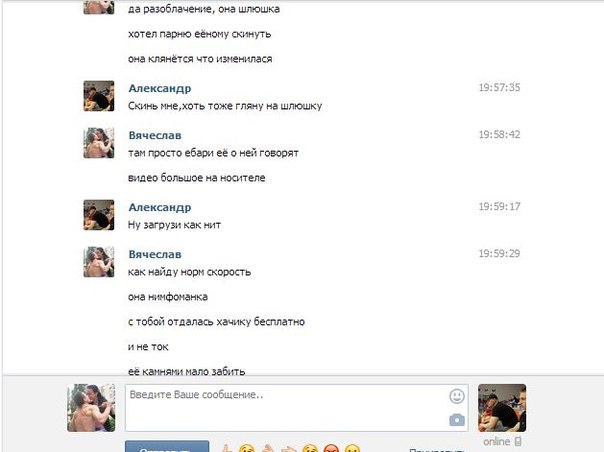Click the blue send message button

pyautogui.click(x=167, y=447)
